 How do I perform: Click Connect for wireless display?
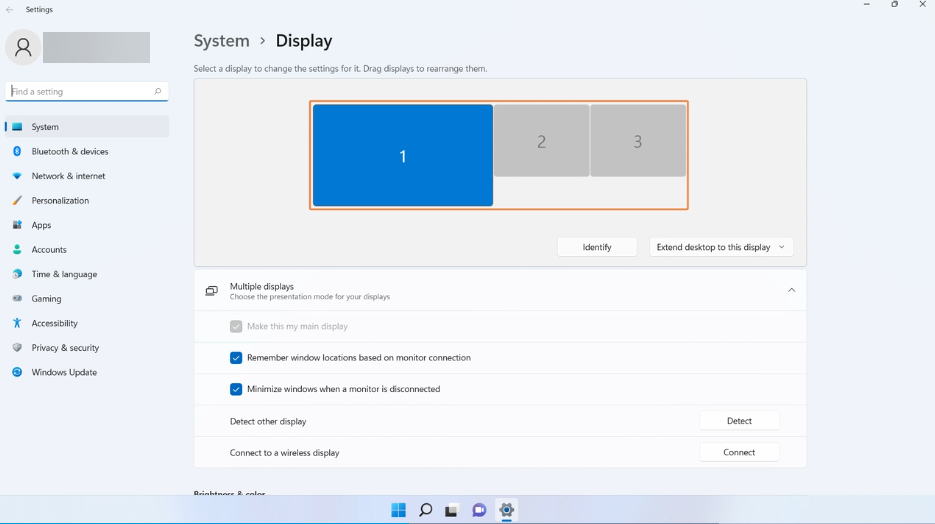point(739,452)
